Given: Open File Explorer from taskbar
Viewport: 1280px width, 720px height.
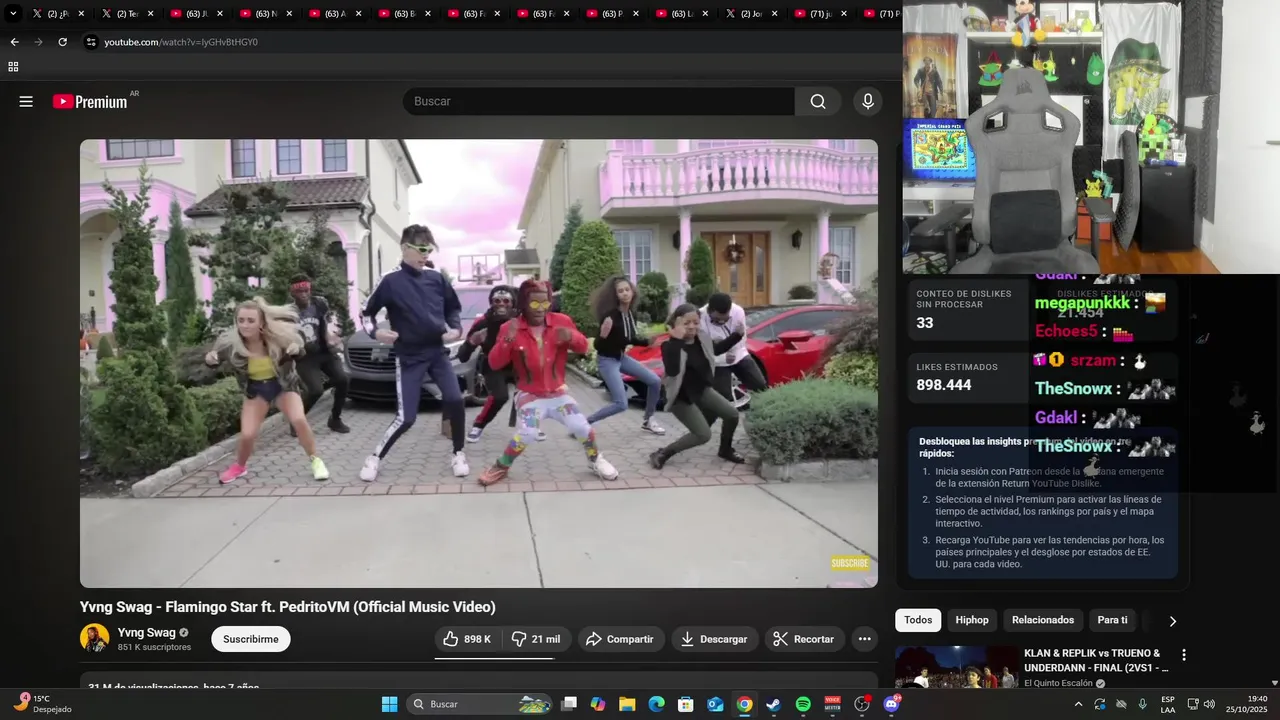Looking at the screenshot, I should (x=627, y=704).
